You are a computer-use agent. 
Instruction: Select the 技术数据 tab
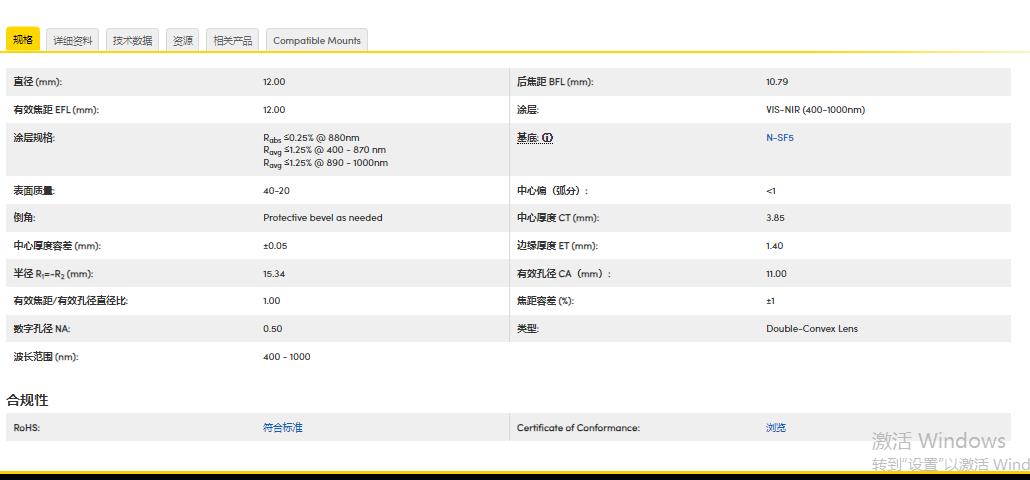[x=132, y=40]
